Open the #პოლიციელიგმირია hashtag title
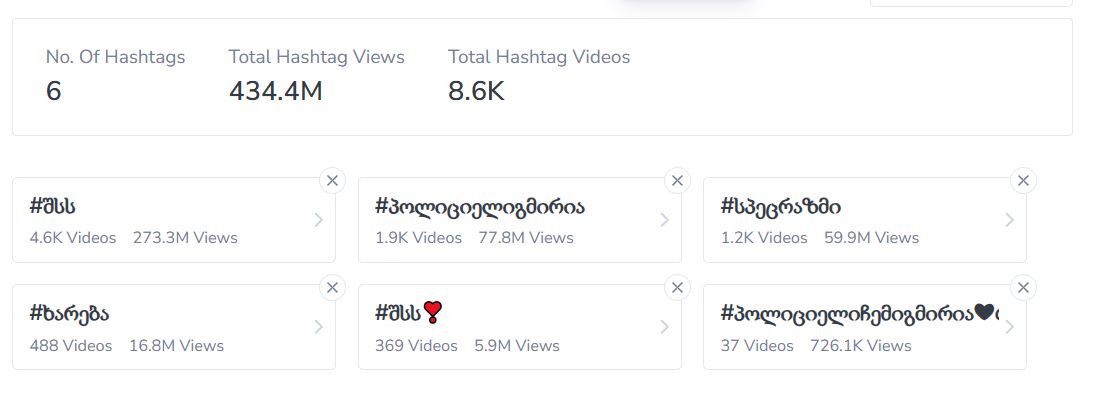1097x401 pixels. pos(479,207)
